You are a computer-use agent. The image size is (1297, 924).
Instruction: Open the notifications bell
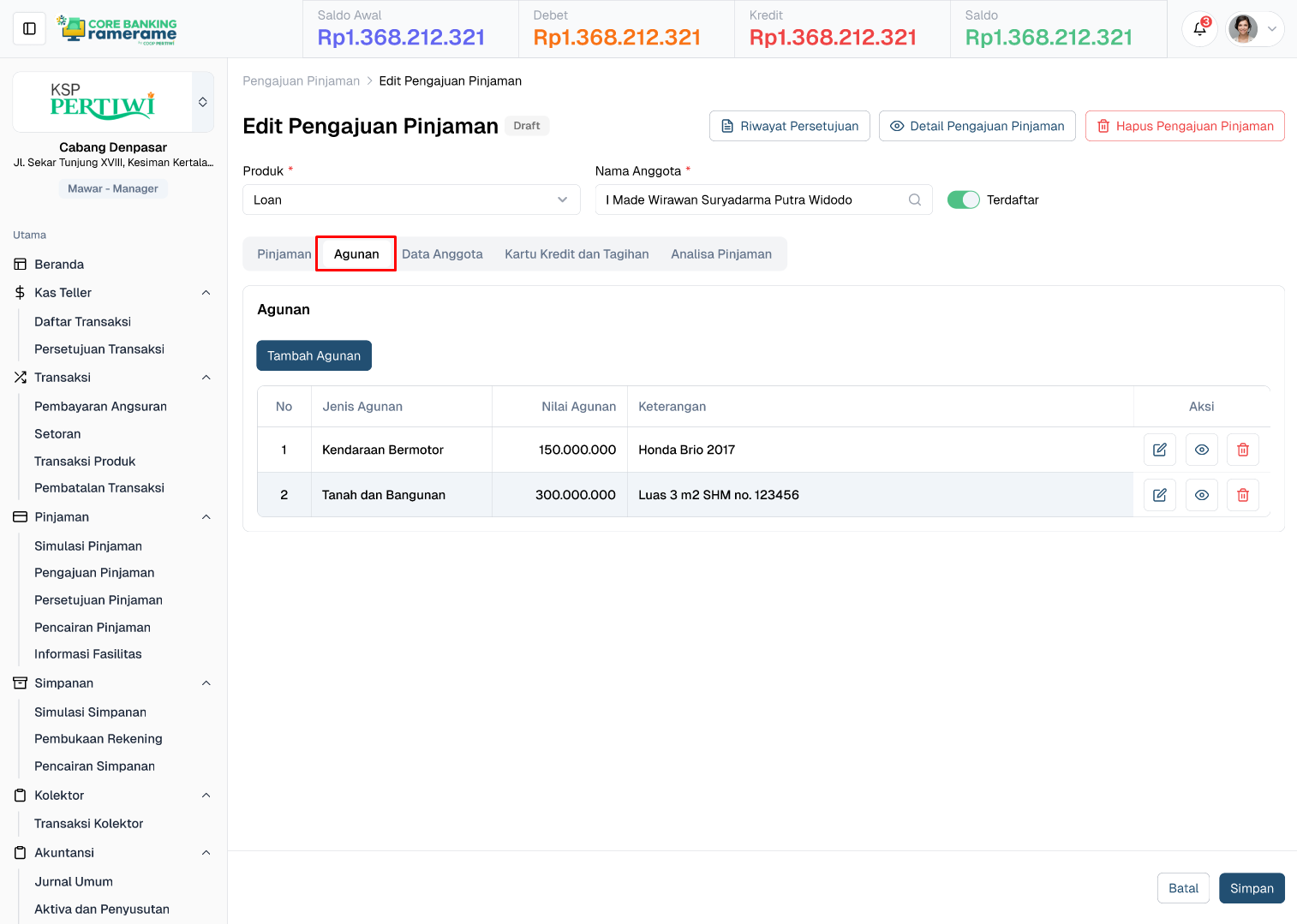pos(1199,29)
